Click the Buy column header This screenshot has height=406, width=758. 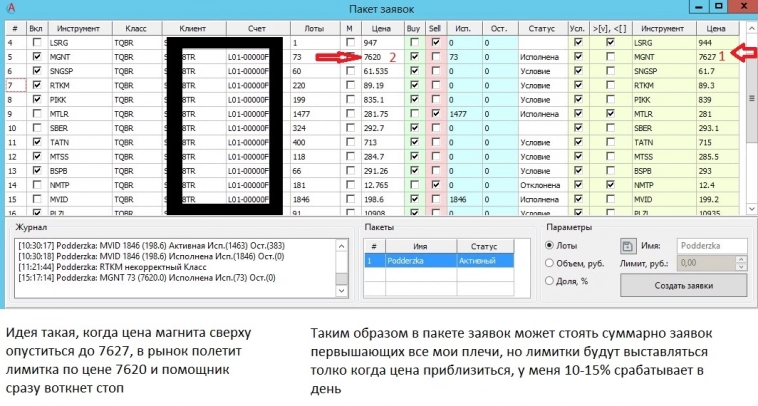[414, 29]
